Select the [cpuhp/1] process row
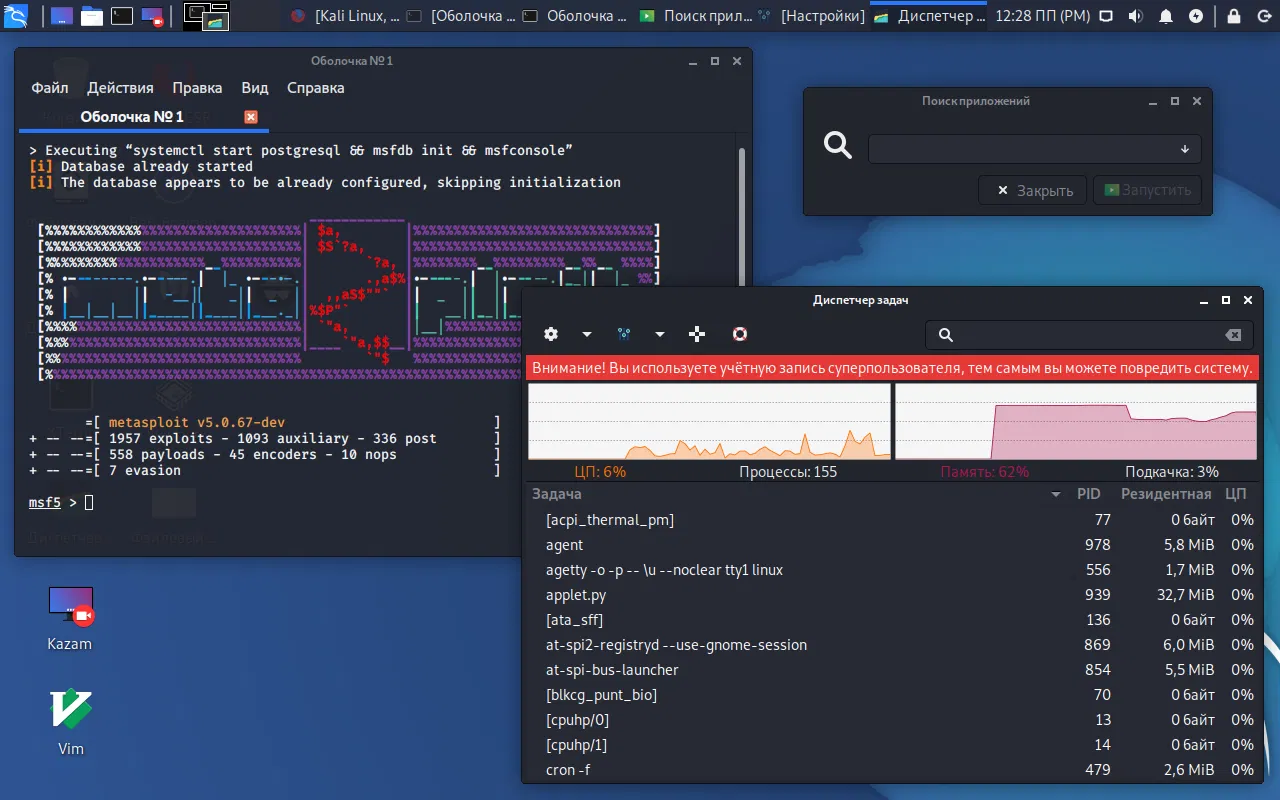This screenshot has width=1280, height=800. (x=892, y=745)
